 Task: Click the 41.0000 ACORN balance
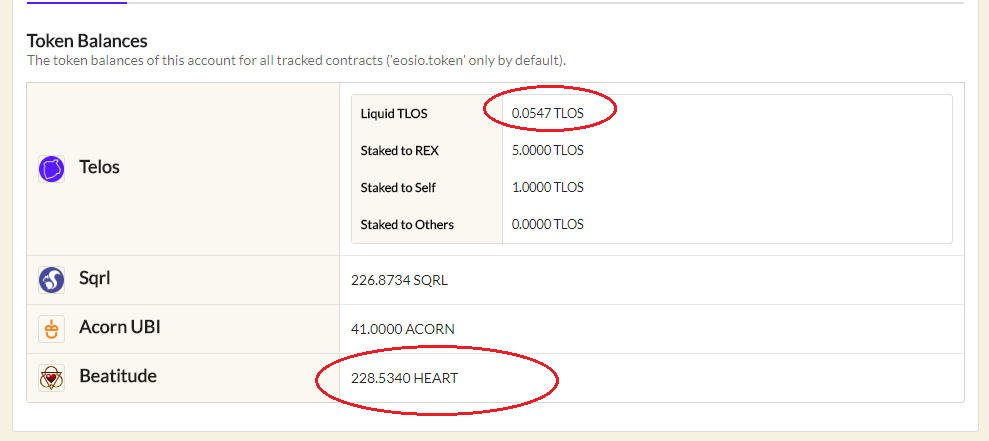click(402, 329)
